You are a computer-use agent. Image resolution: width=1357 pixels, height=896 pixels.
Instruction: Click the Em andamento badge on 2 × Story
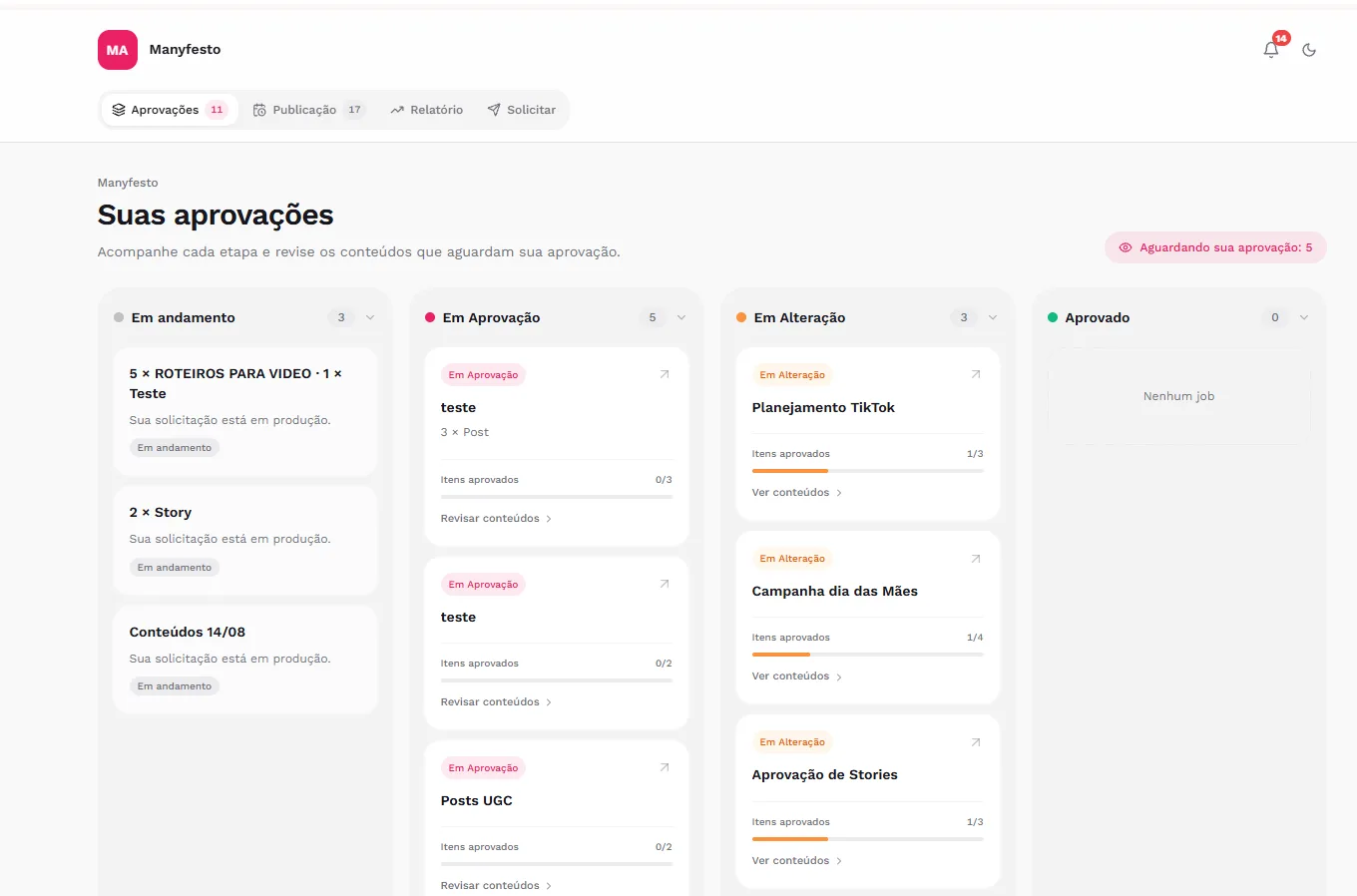coord(175,568)
